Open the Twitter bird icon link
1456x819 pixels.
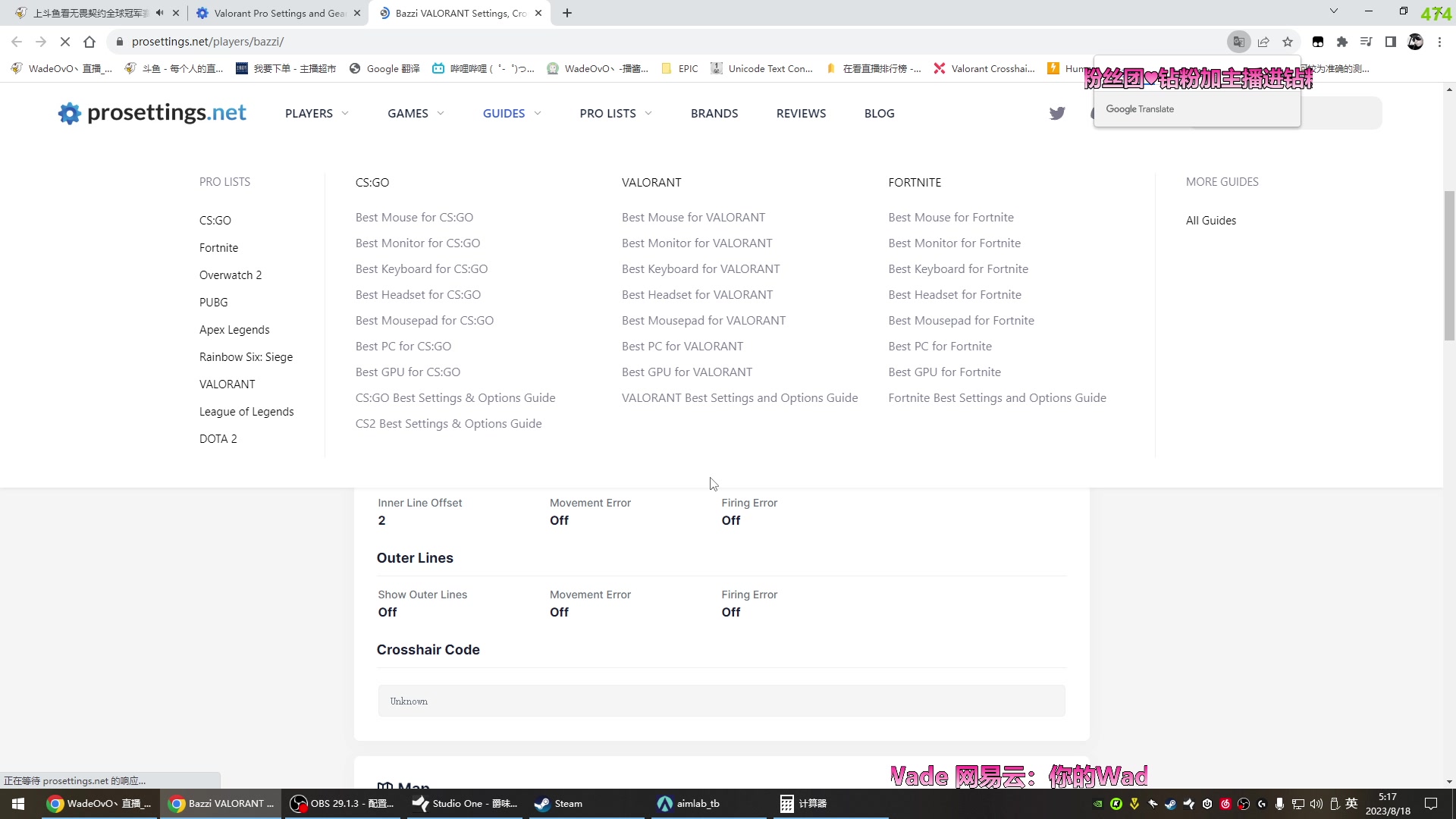click(x=1057, y=114)
